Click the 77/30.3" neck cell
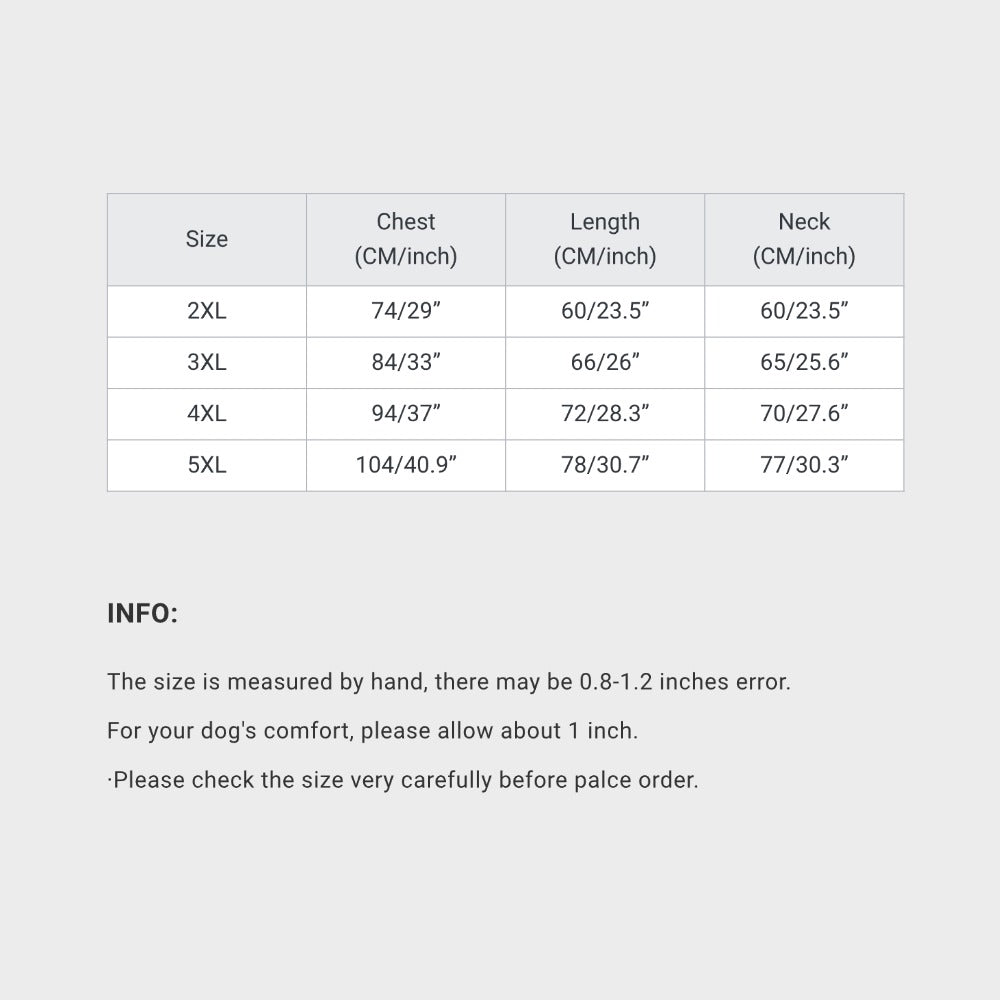Screen dimensions: 1000x1000 pos(804,465)
